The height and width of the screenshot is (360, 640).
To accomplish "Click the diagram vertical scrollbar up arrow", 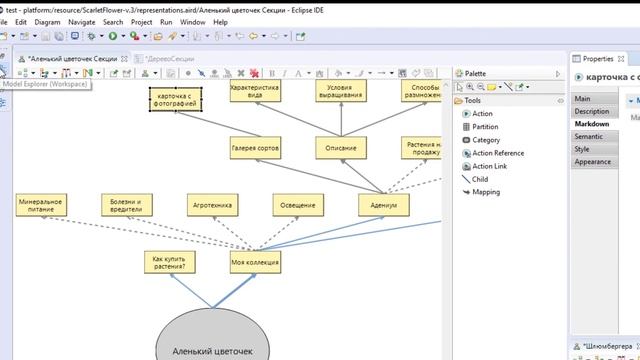I will (x=446, y=85).
